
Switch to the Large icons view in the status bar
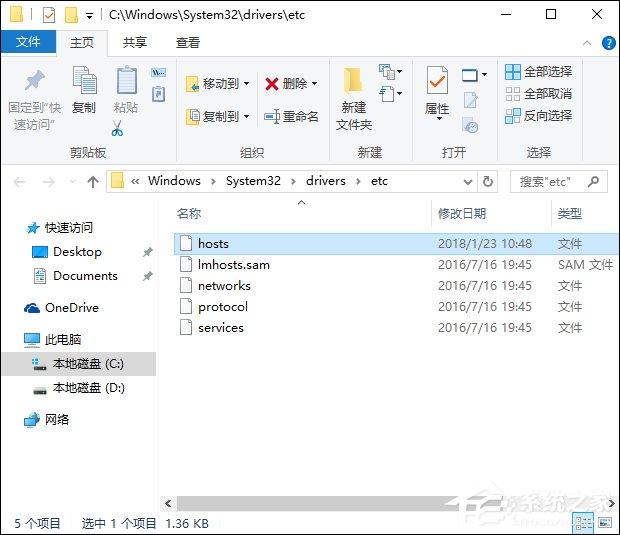[605, 523]
